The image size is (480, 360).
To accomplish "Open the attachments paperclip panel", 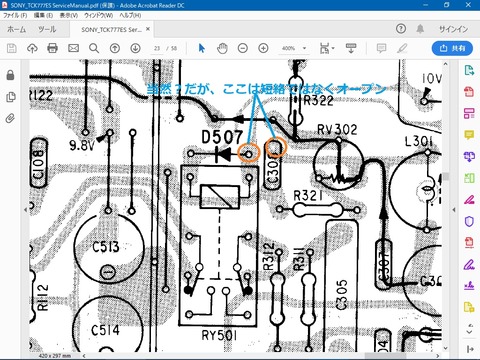I will [10, 118].
